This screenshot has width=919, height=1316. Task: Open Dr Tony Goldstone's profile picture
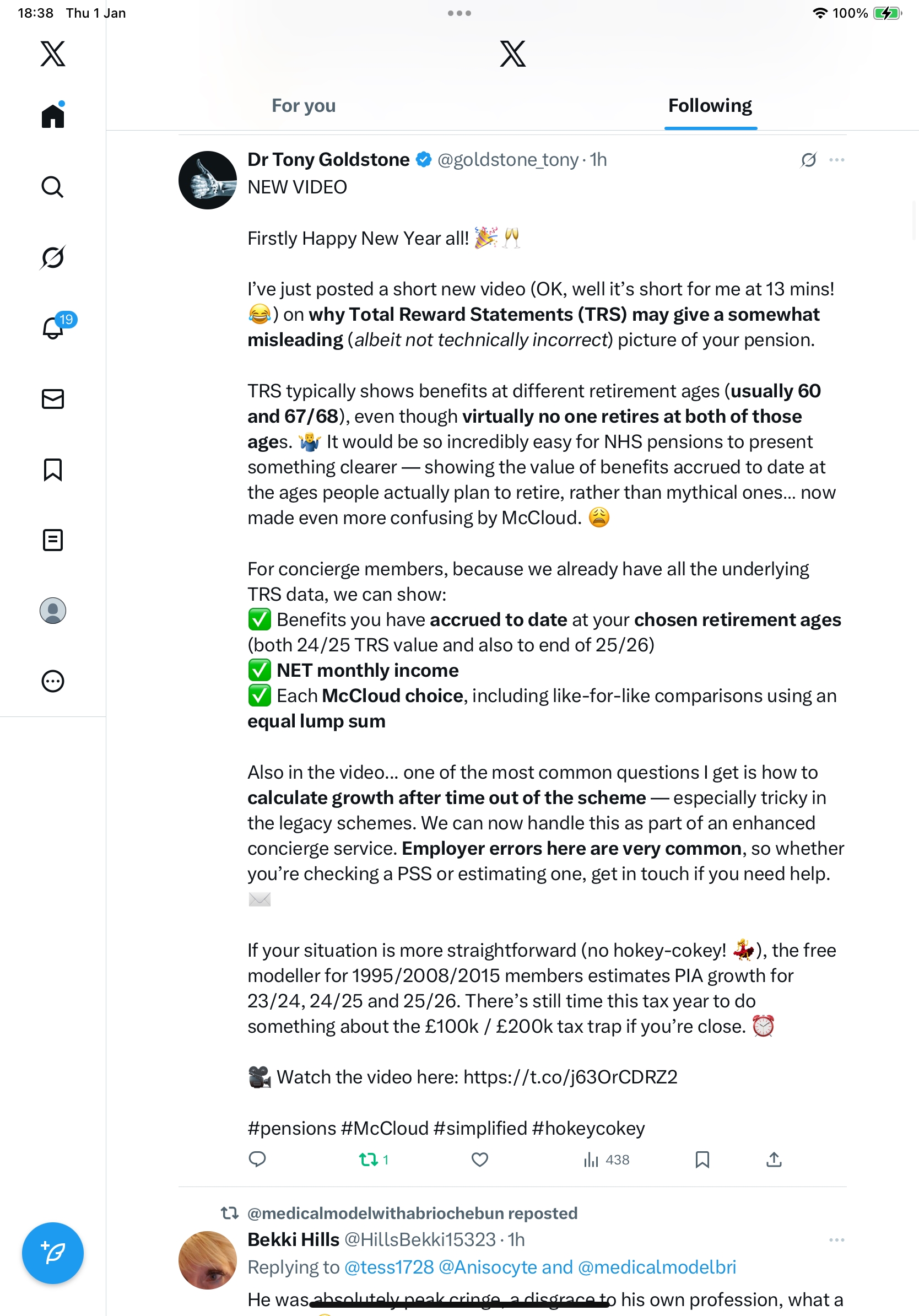point(207,180)
